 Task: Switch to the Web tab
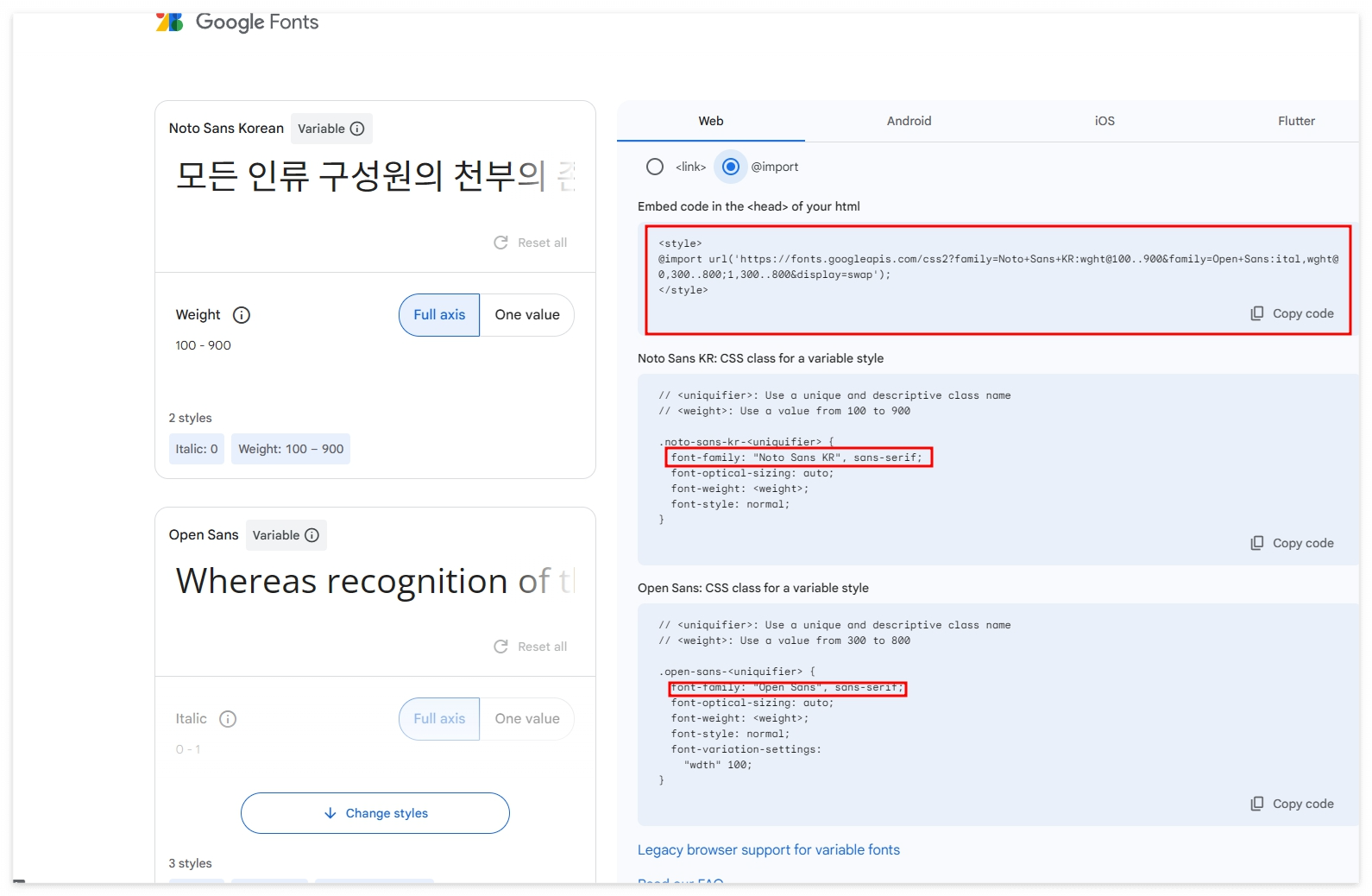point(711,121)
